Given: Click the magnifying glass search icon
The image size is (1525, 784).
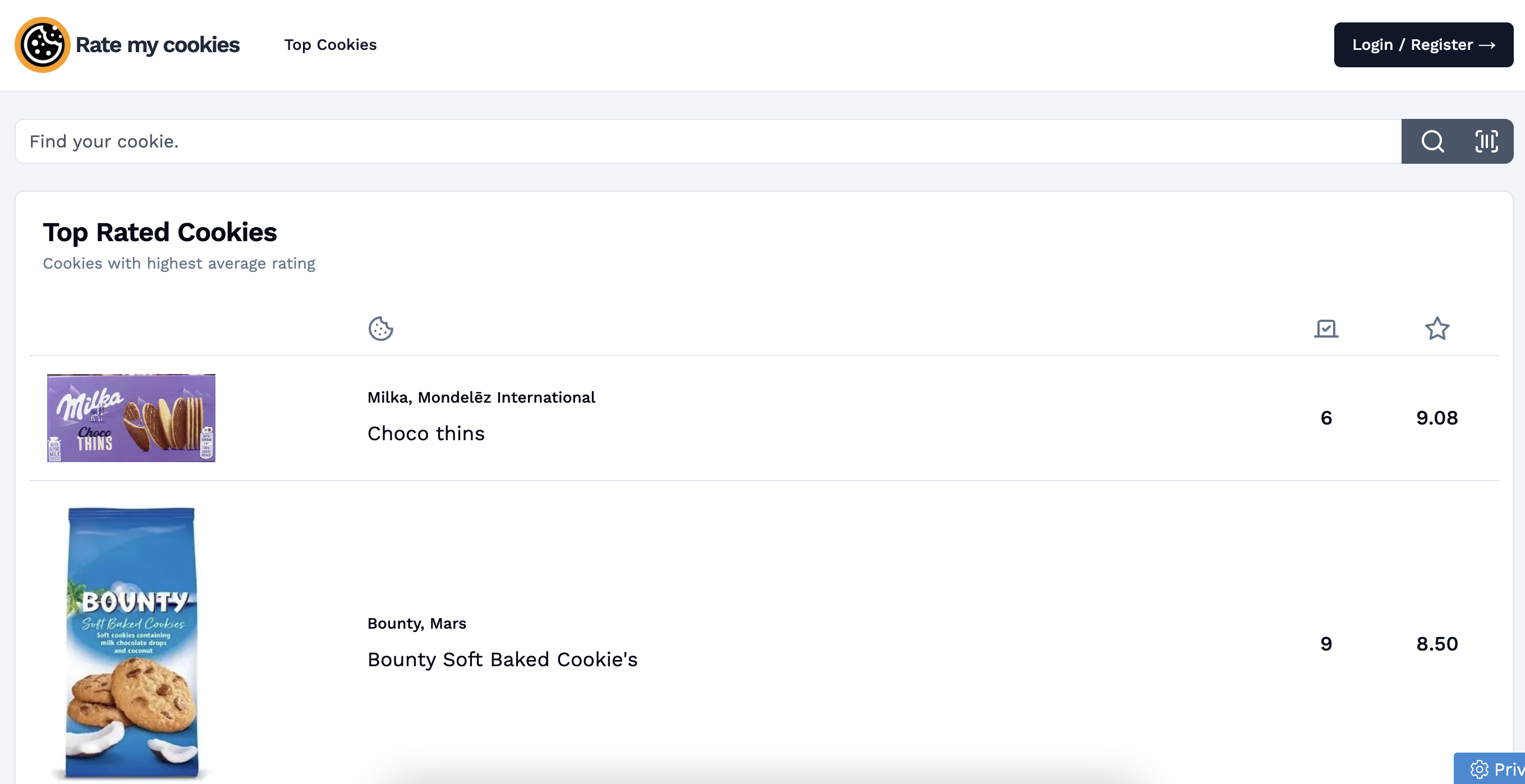Looking at the screenshot, I should pos(1432,141).
